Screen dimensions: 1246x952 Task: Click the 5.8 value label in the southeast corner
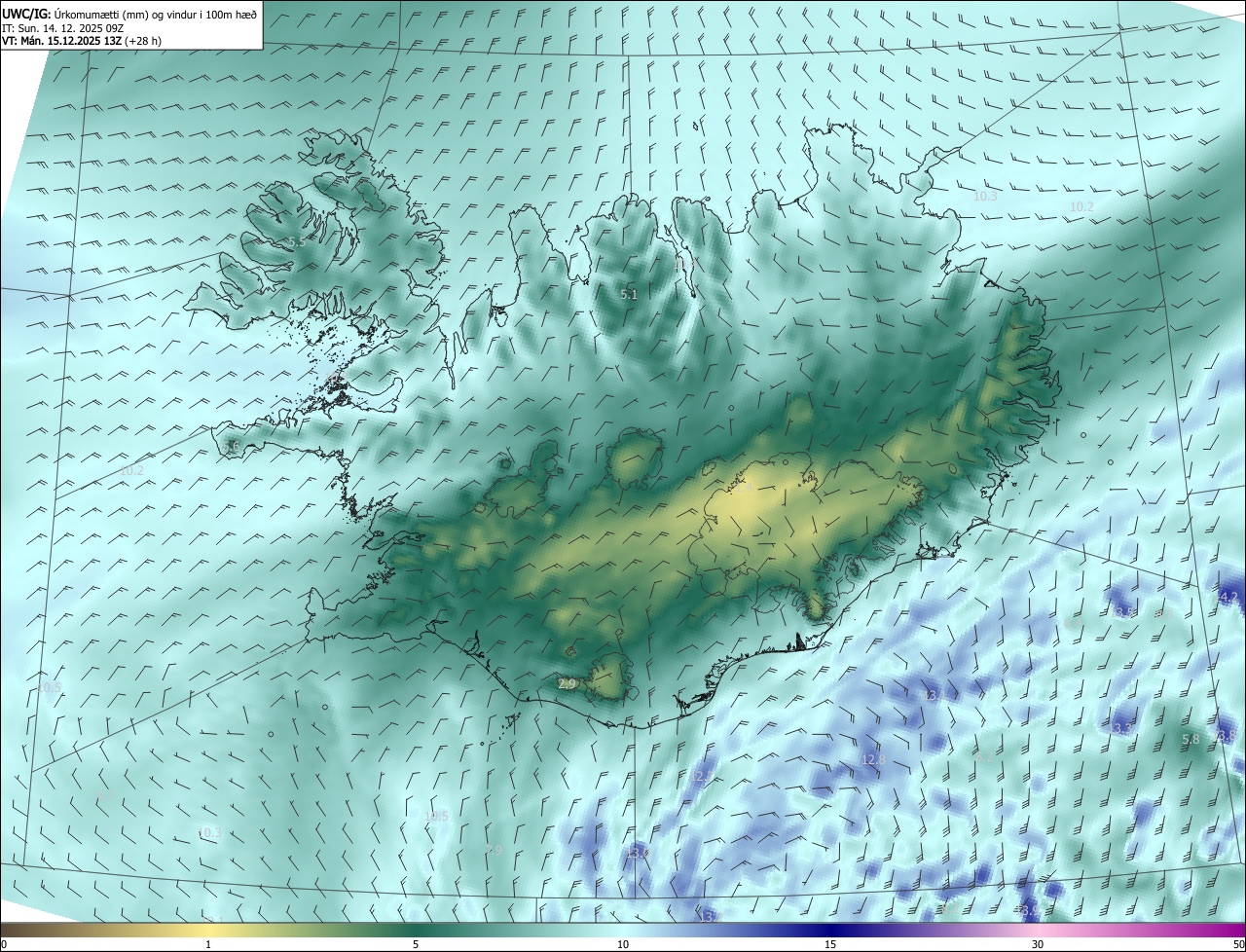(1191, 740)
